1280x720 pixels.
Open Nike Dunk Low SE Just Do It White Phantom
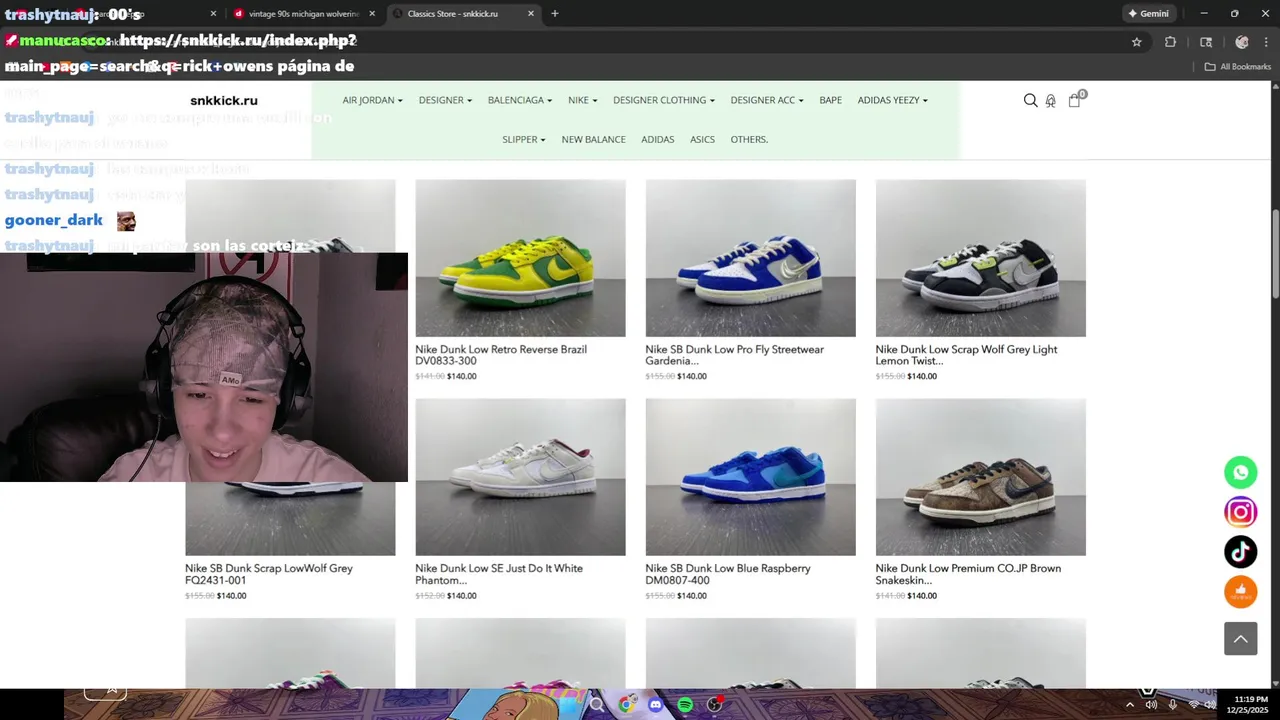coord(499,574)
